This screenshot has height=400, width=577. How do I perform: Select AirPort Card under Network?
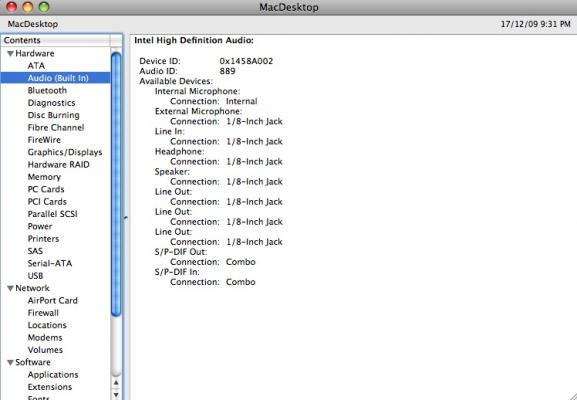pyautogui.click(x=52, y=300)
